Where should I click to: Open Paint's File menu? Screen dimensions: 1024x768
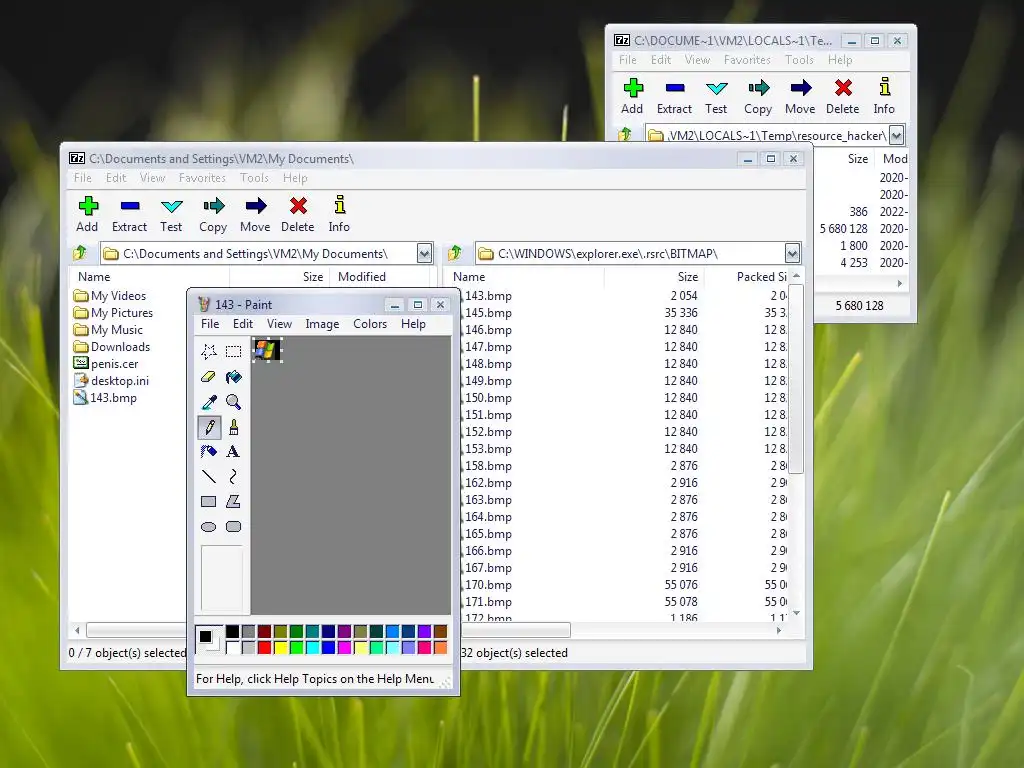tap(210, 324)
